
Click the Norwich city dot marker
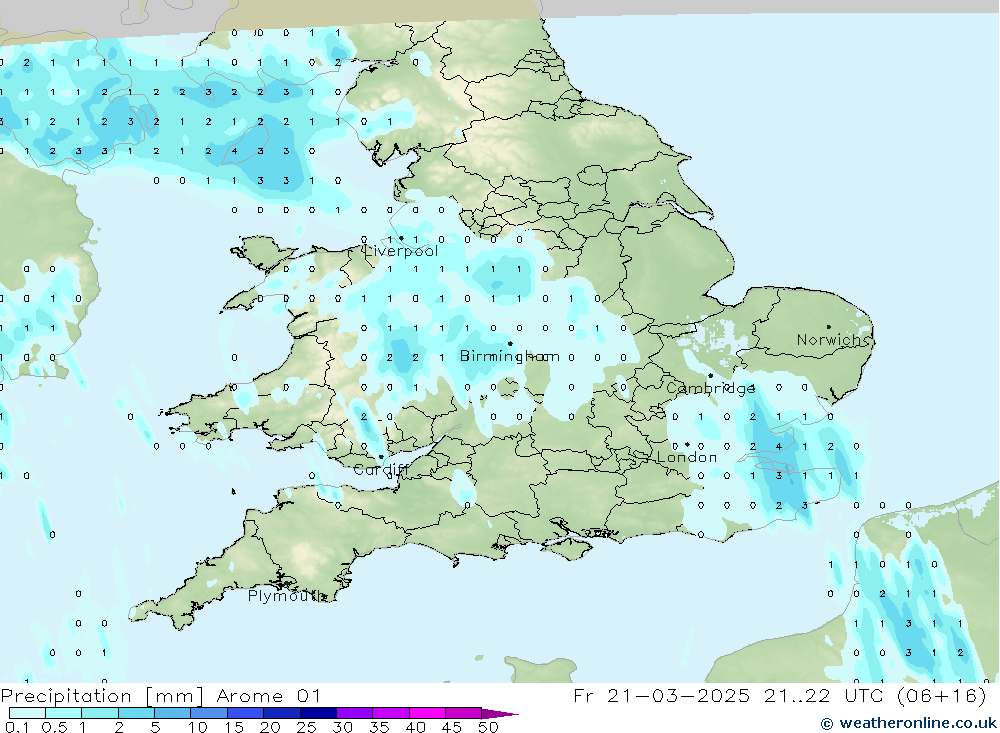pos(828,327)
